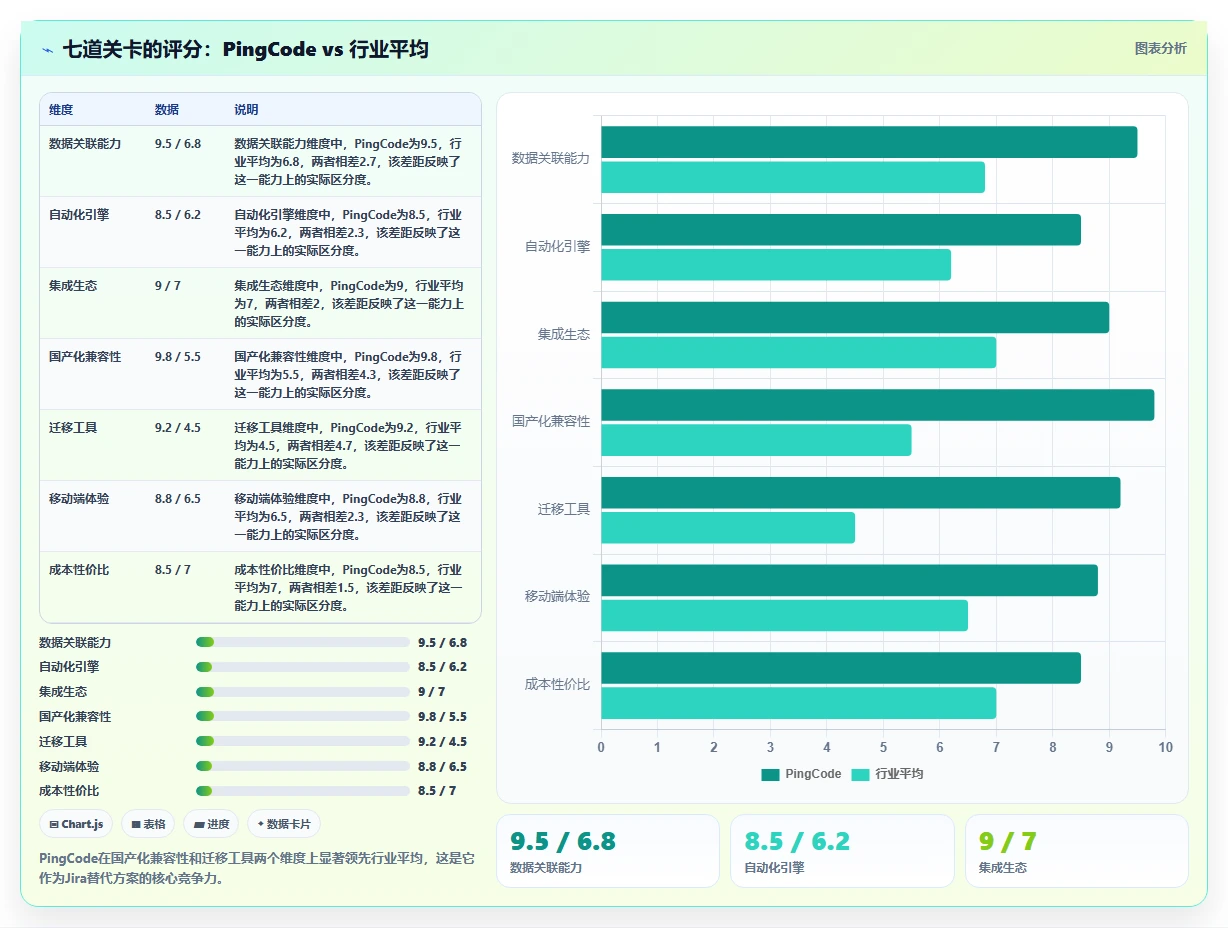Click progress value 8.5 / 7
This screenshot has width=1228, height=928.
437,791
